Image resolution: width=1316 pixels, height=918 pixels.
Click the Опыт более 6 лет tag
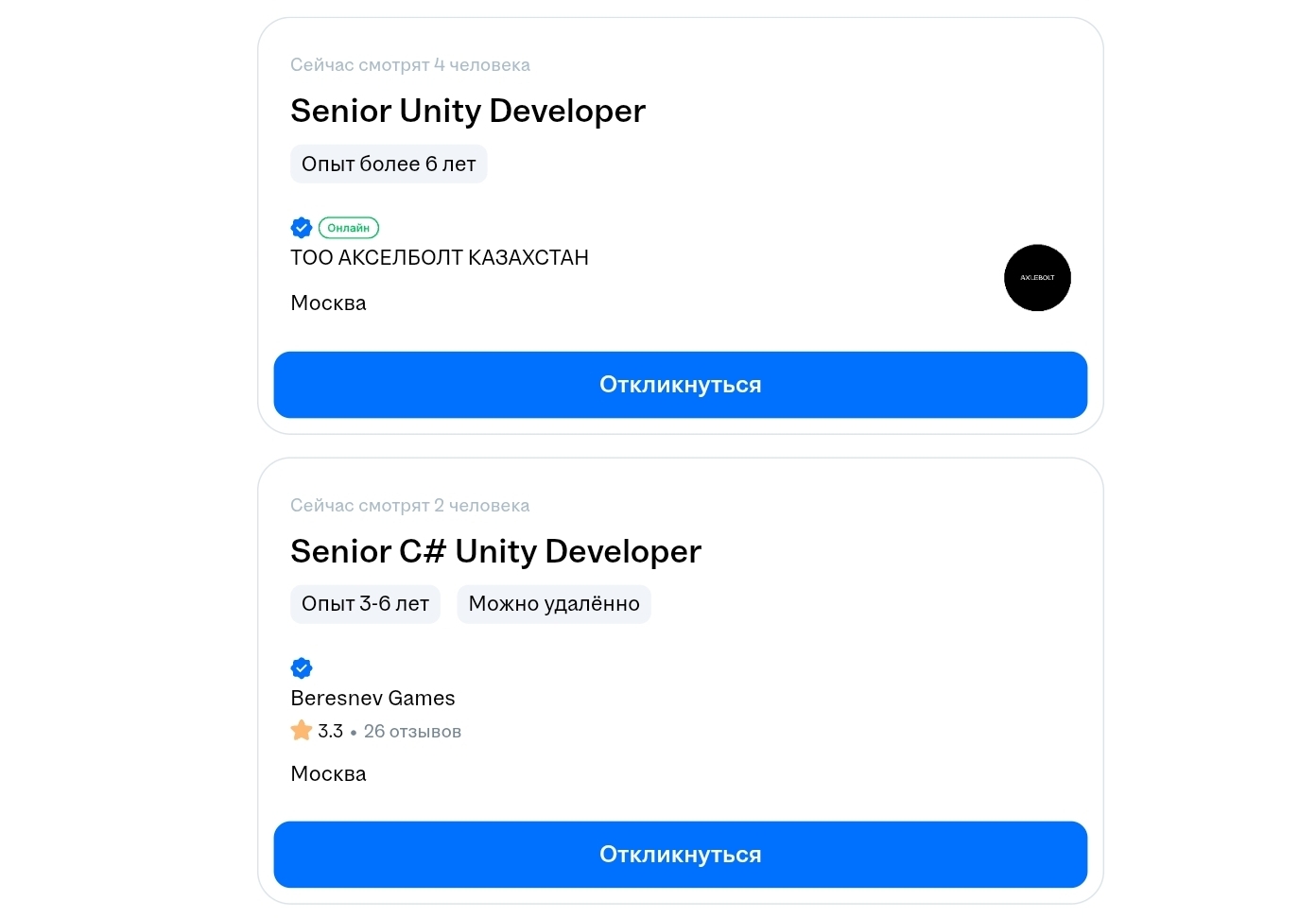click(x=389, y=165)
